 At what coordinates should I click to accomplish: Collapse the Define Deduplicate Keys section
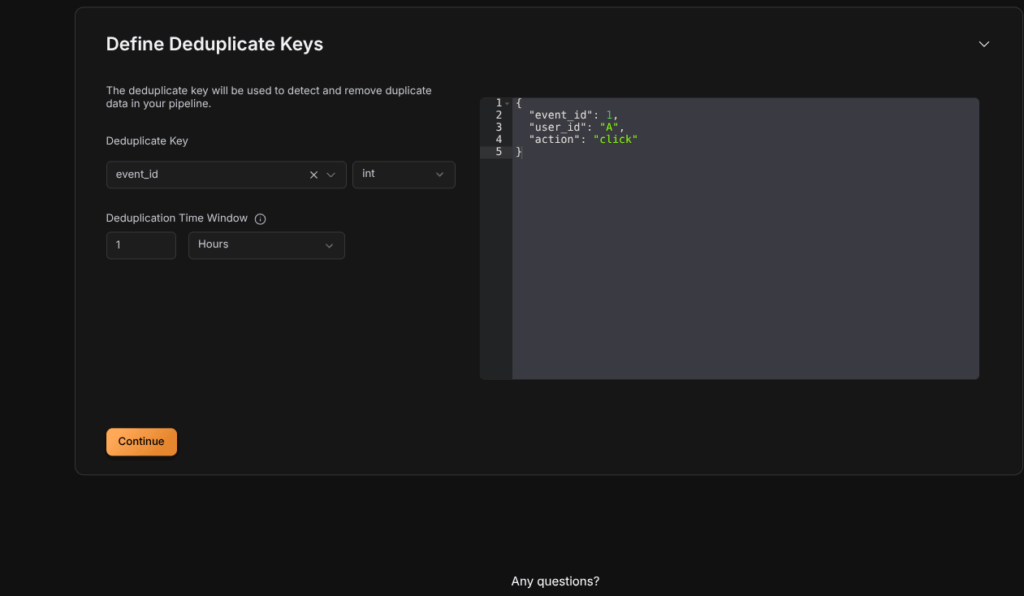click(983, 44)
